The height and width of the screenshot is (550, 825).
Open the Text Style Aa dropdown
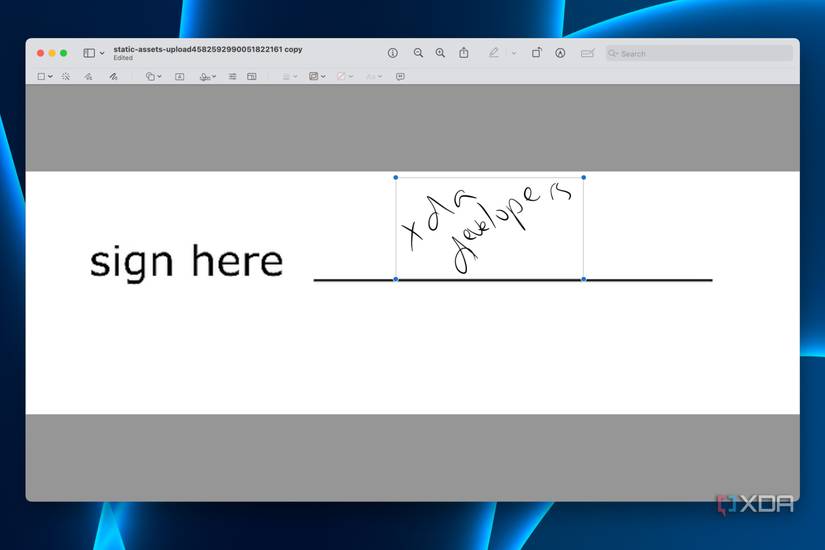point(374,77)
